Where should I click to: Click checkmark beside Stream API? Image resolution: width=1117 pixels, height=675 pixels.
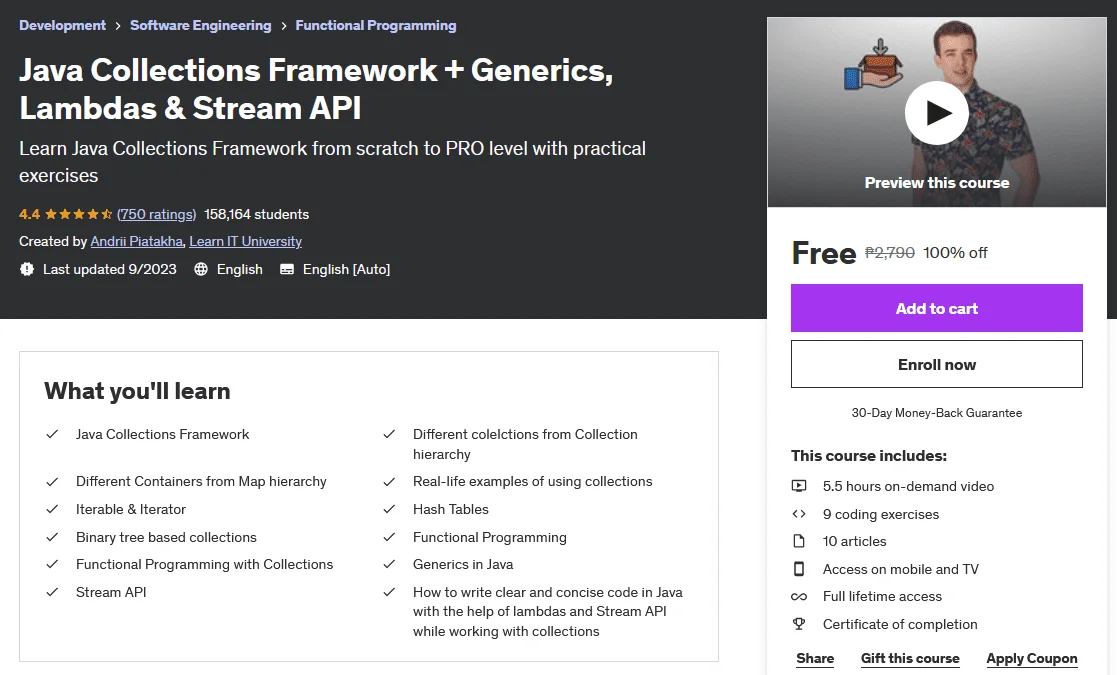tap(52, 592)
